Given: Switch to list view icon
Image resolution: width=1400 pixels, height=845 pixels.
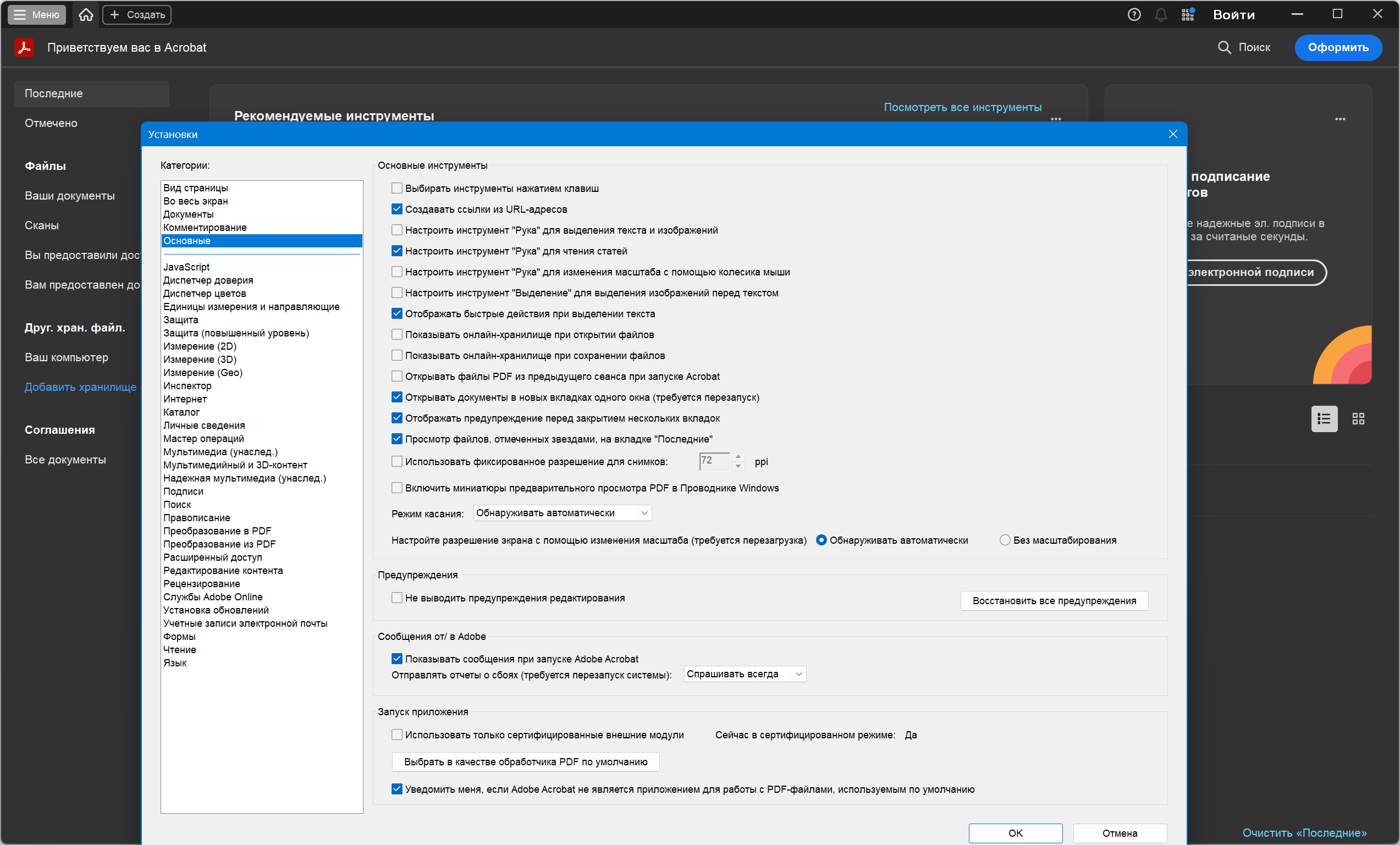Looking at the screenshot, I should click(x=1324, y=419).
